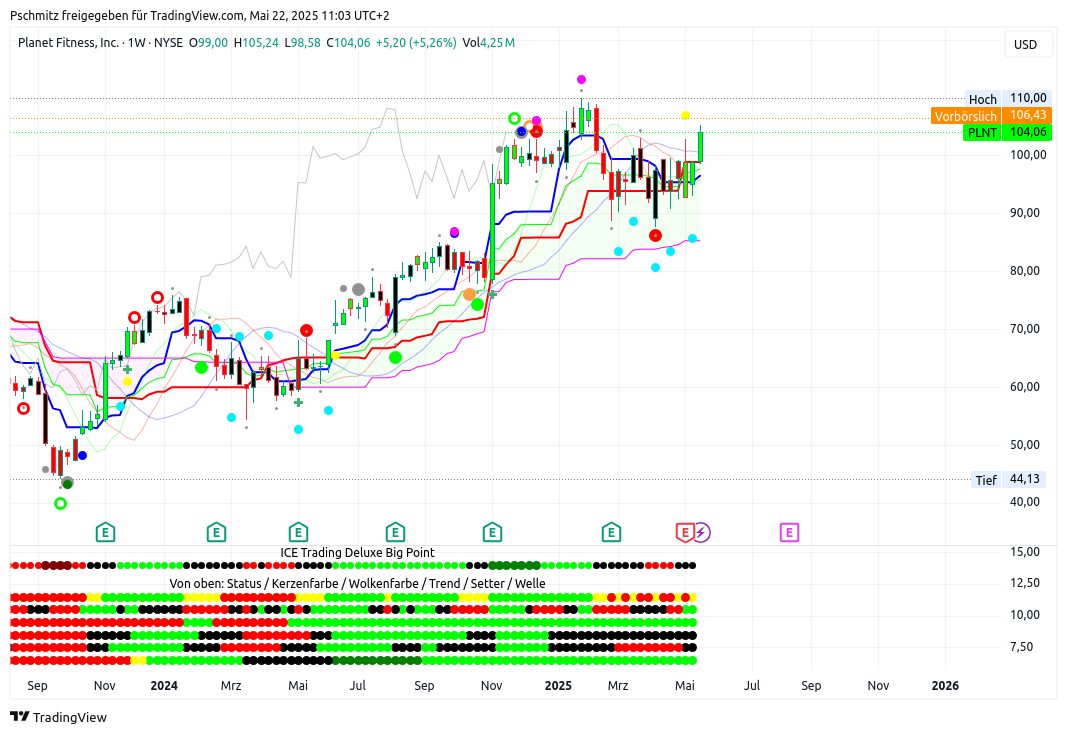Open the earnings marker near February 2024

tap(216, 532)
